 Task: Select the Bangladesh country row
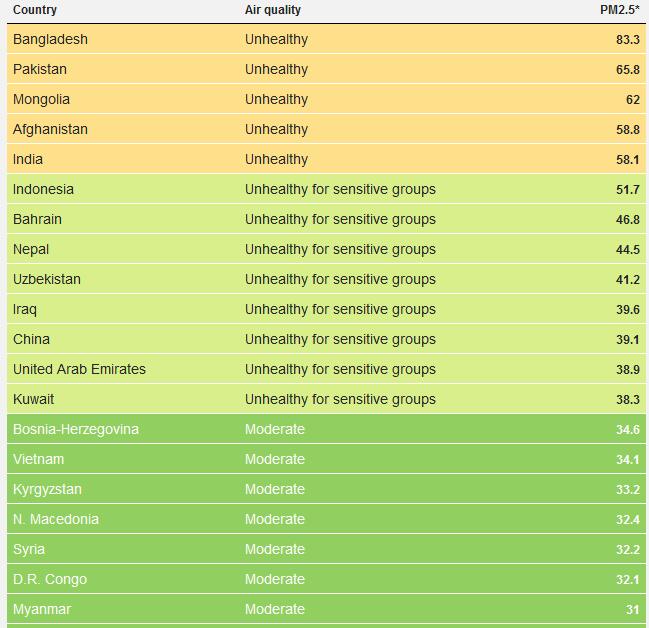[50, 39]
